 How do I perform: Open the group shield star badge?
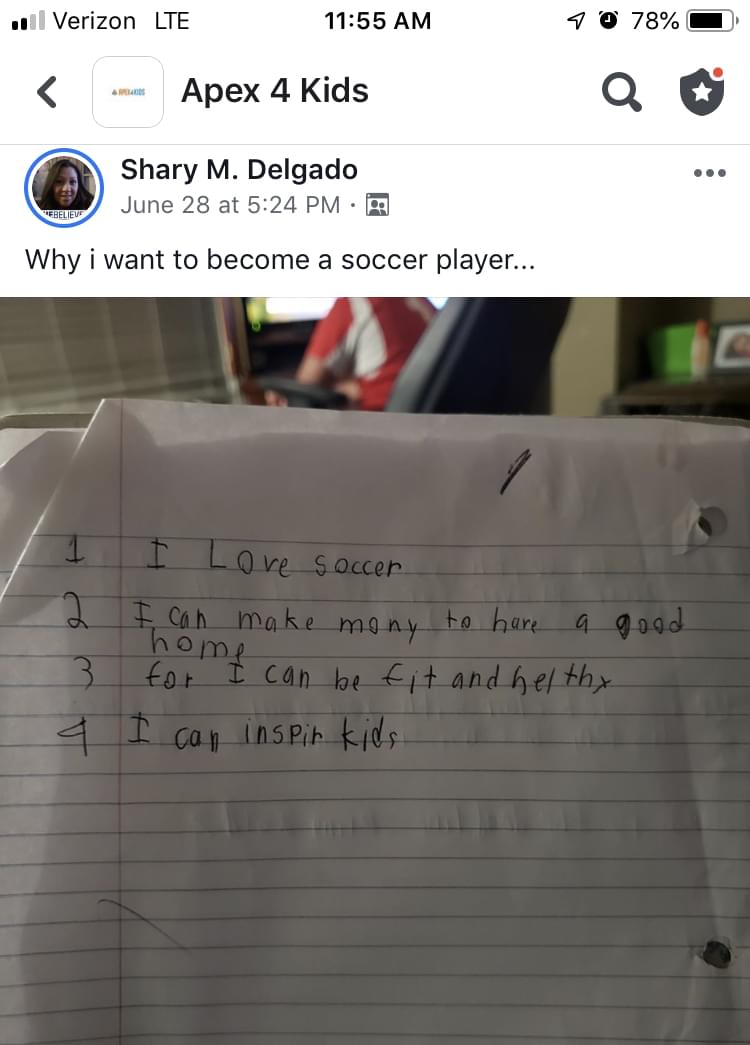coord(702,91)
